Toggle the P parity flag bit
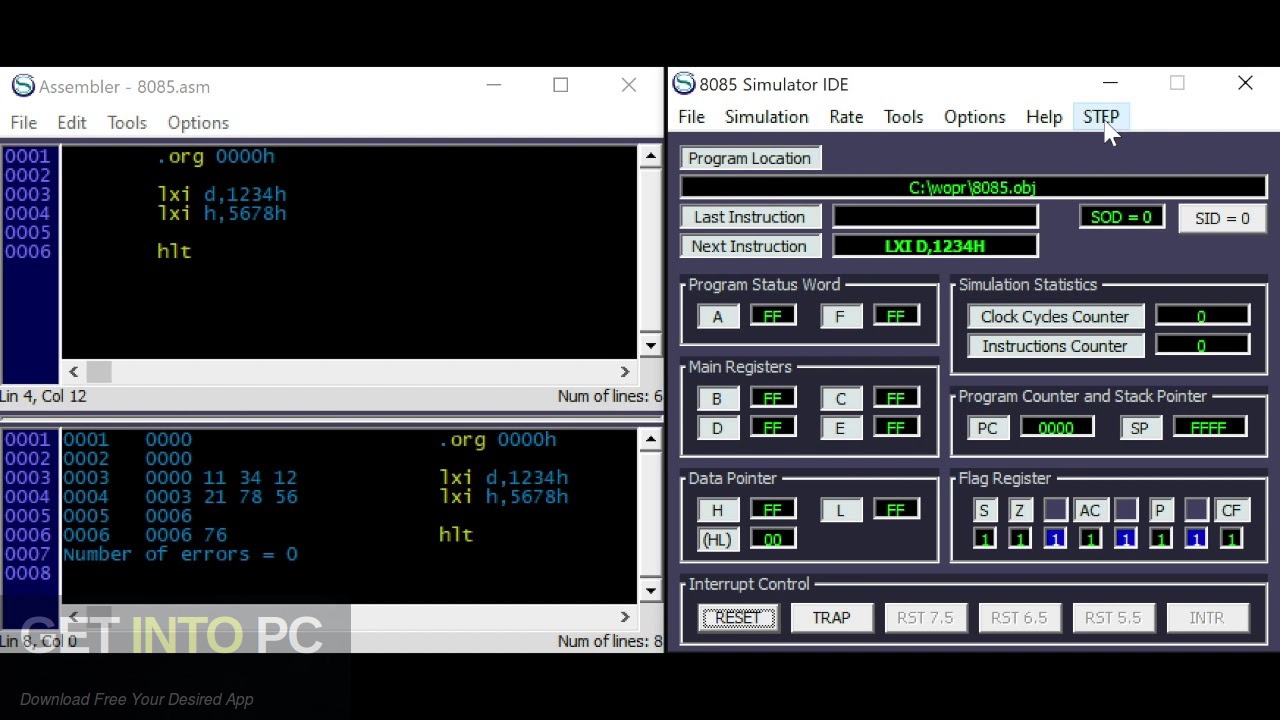Viewport: 1280px width, 720px height. pyautogui.click(x=1160, y=539)
